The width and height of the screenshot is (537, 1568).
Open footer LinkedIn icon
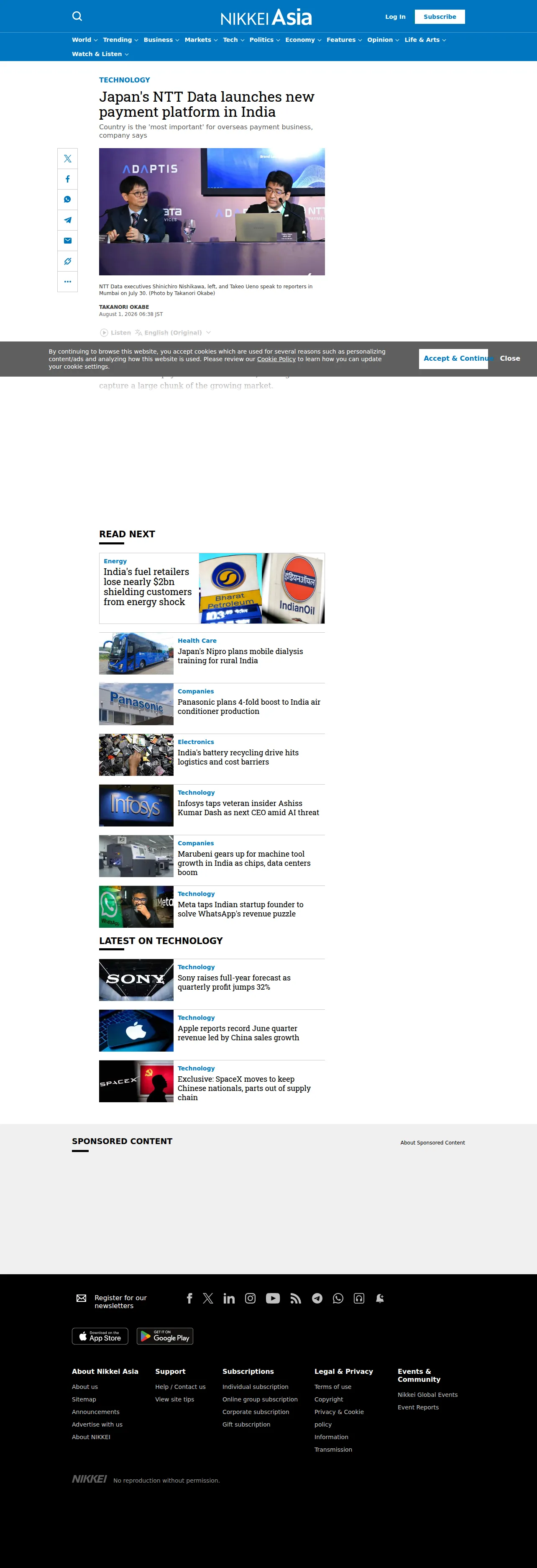point(229,1299)
